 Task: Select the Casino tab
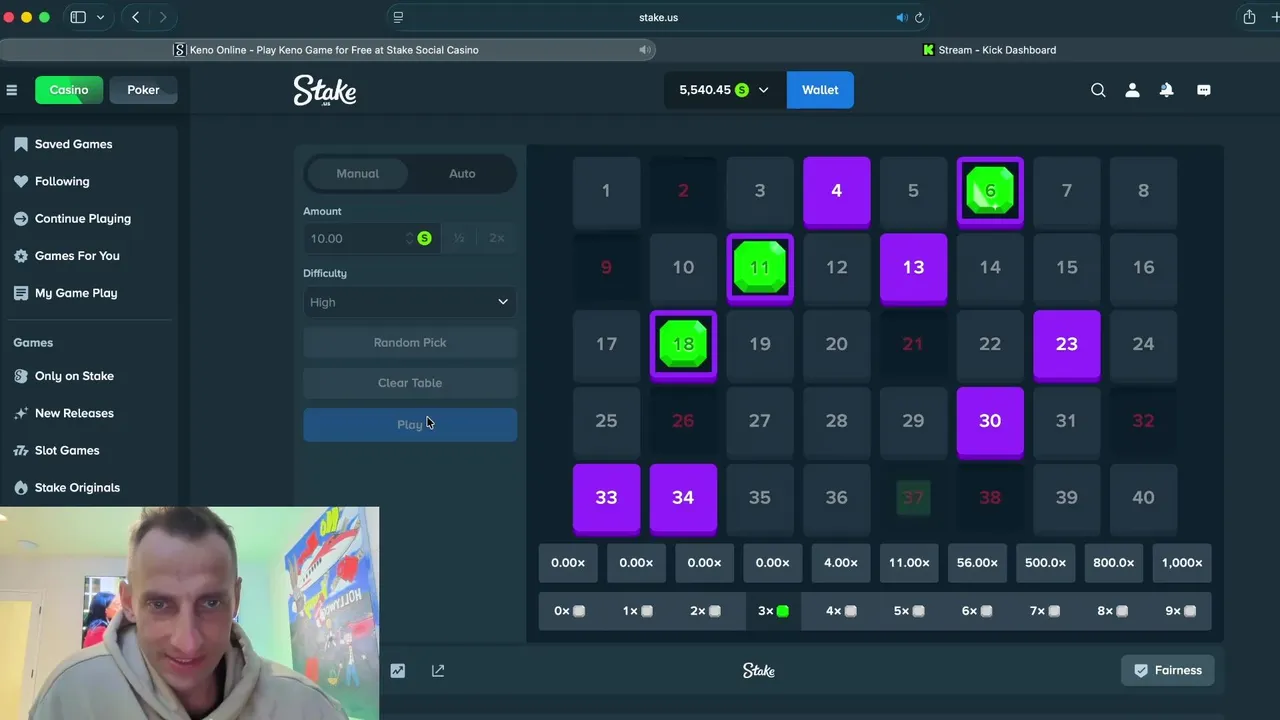69,90
